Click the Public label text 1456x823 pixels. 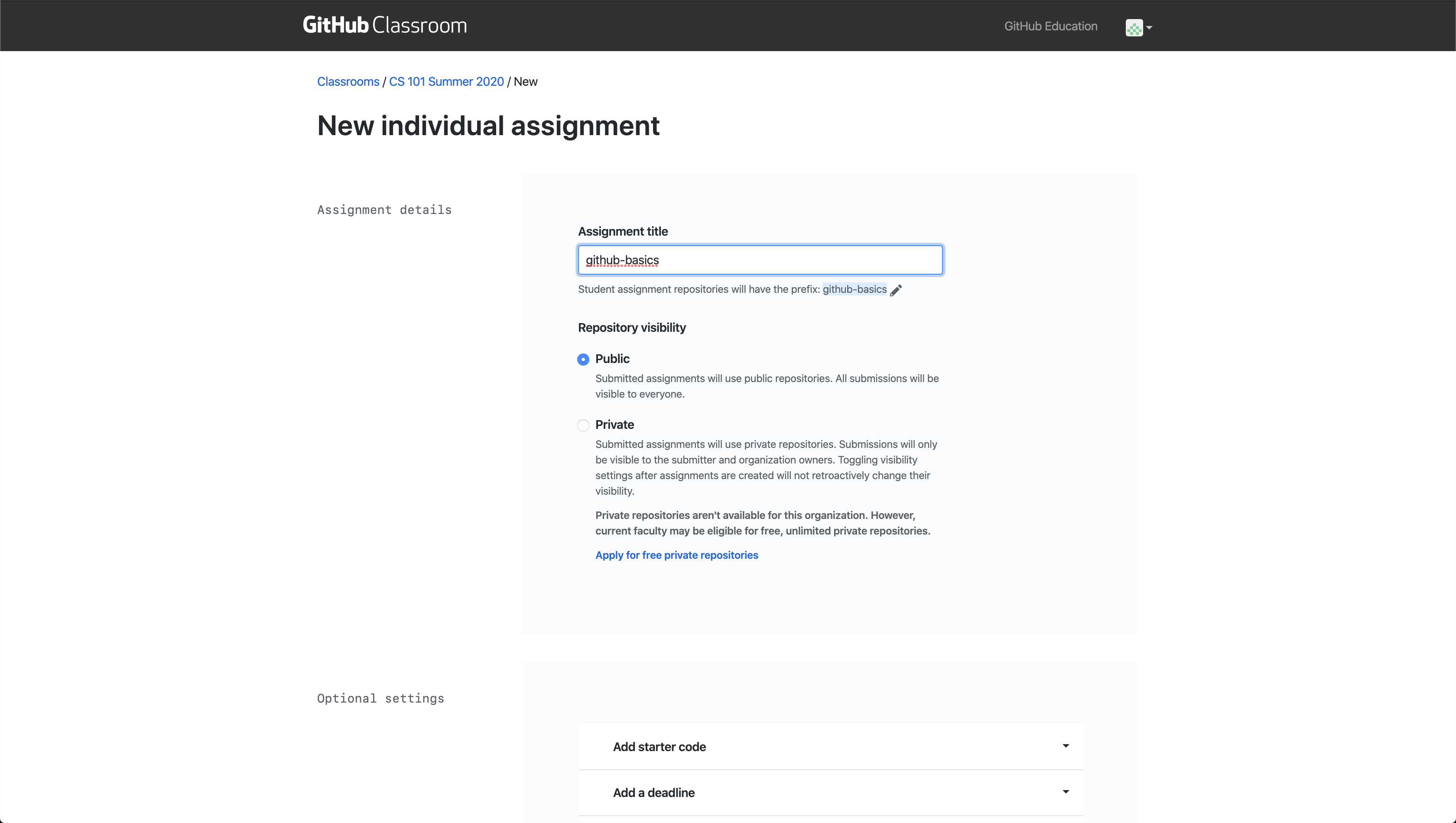pyautogui.click(x=612, y=359)
